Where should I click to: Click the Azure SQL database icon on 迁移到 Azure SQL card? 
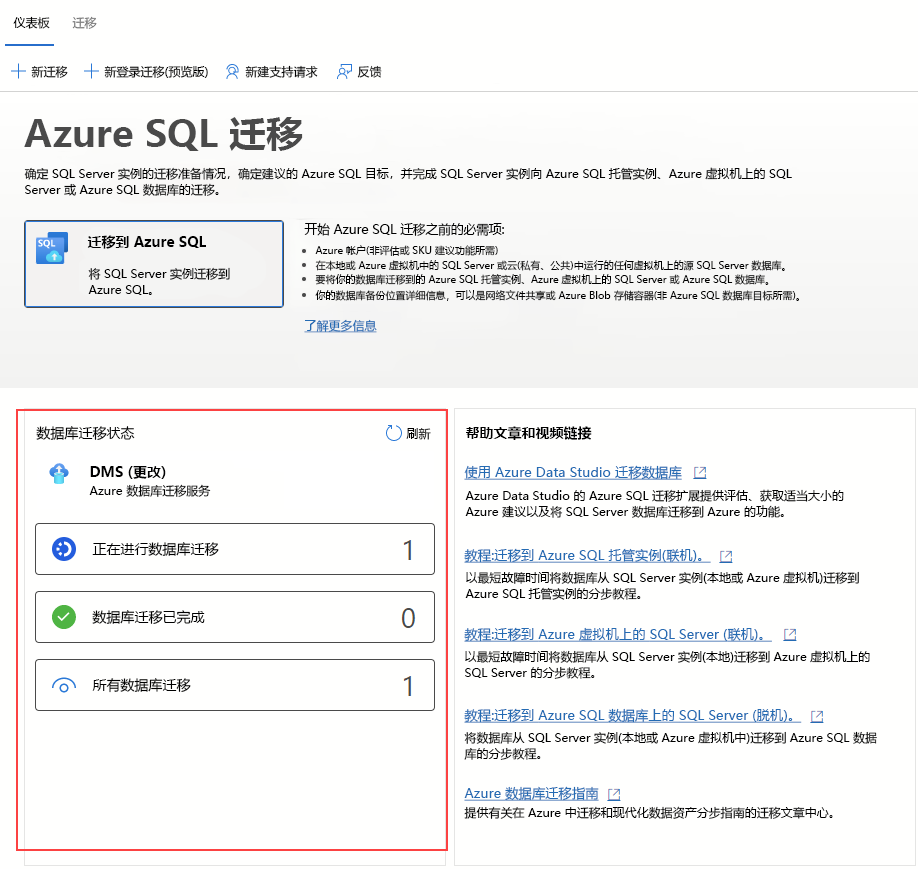pyautogui.click(x=50, y=249)
